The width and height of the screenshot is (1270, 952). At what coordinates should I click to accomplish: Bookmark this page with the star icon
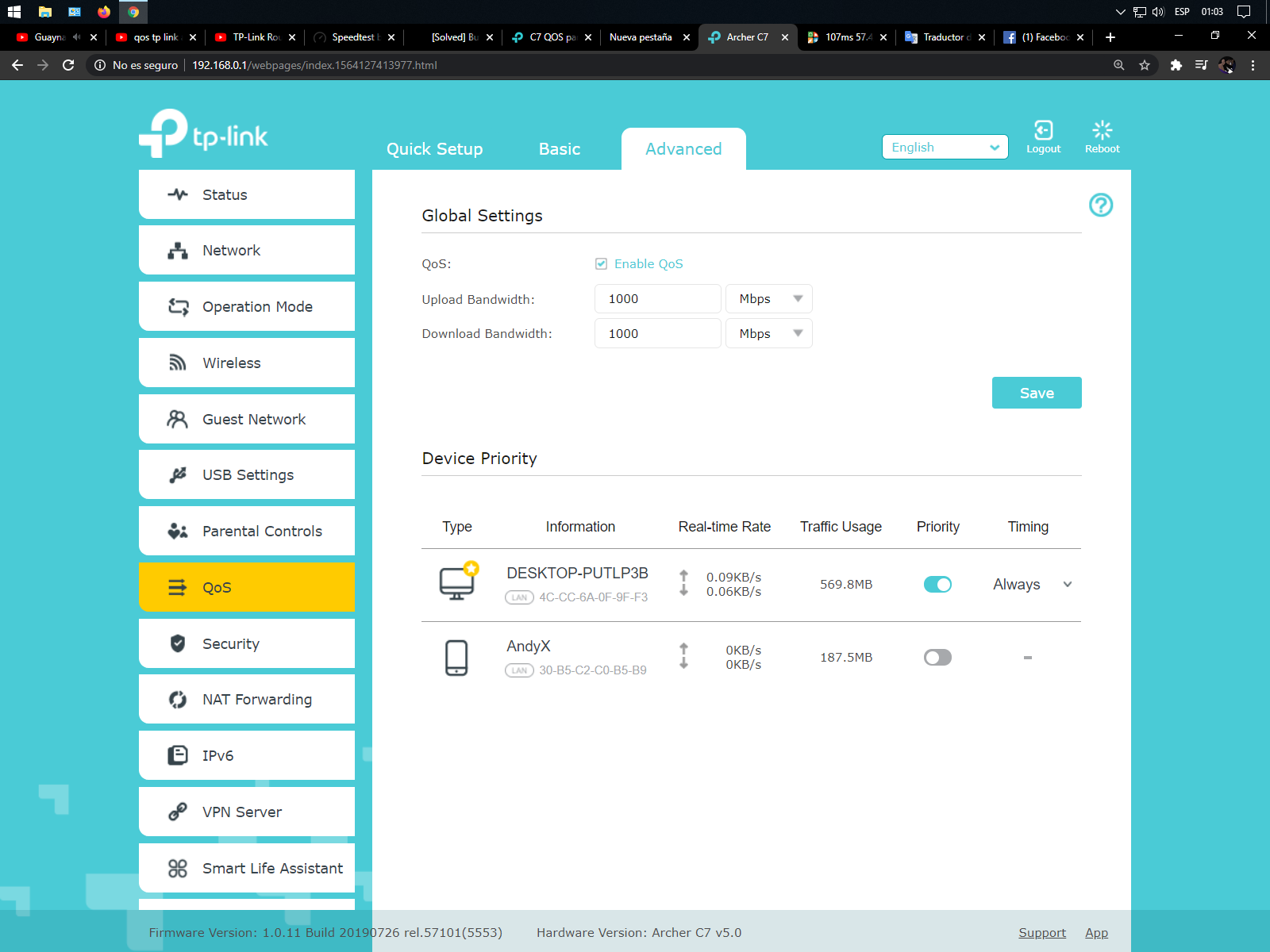tap(1144, 65)
